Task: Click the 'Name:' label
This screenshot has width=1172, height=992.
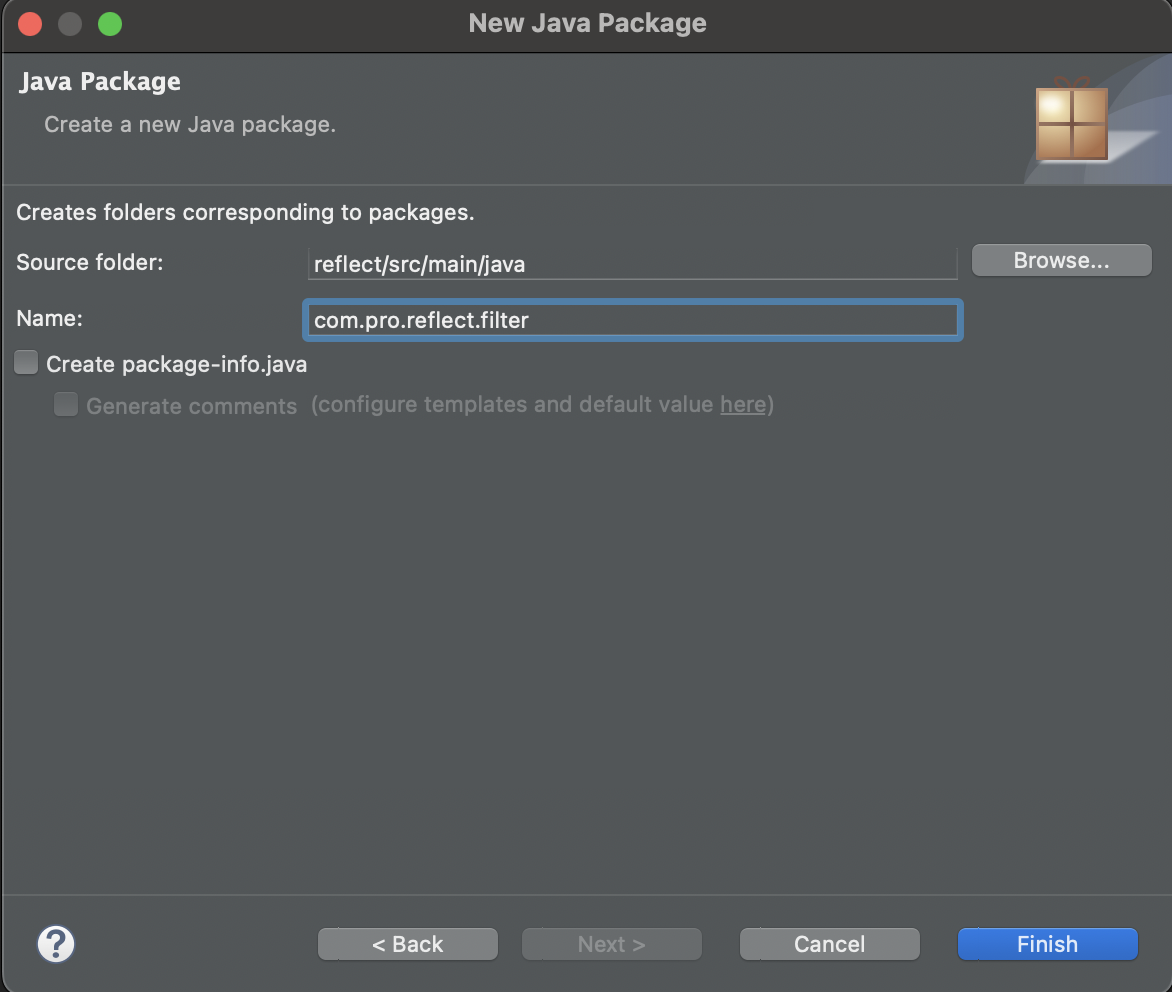Action: tap(49, 318)
